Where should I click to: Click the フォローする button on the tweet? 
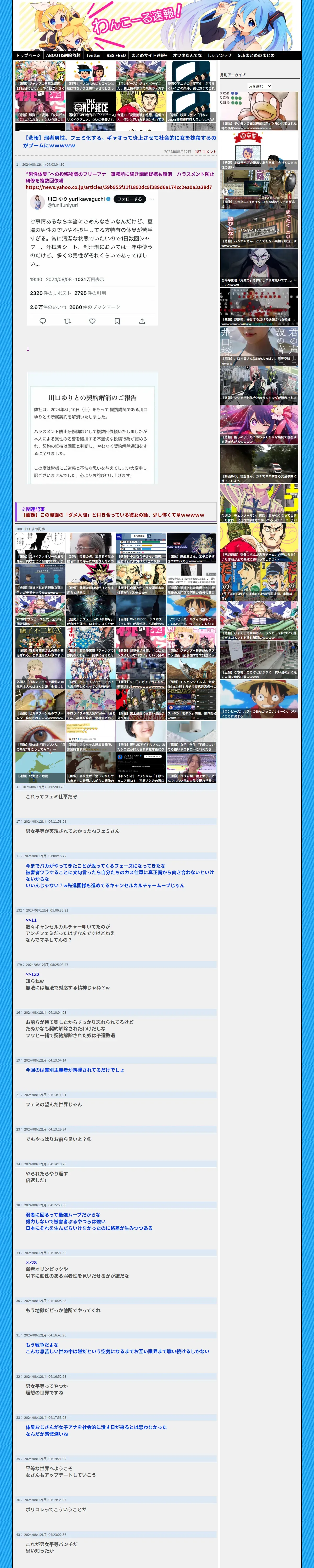[x=129, y=199]
